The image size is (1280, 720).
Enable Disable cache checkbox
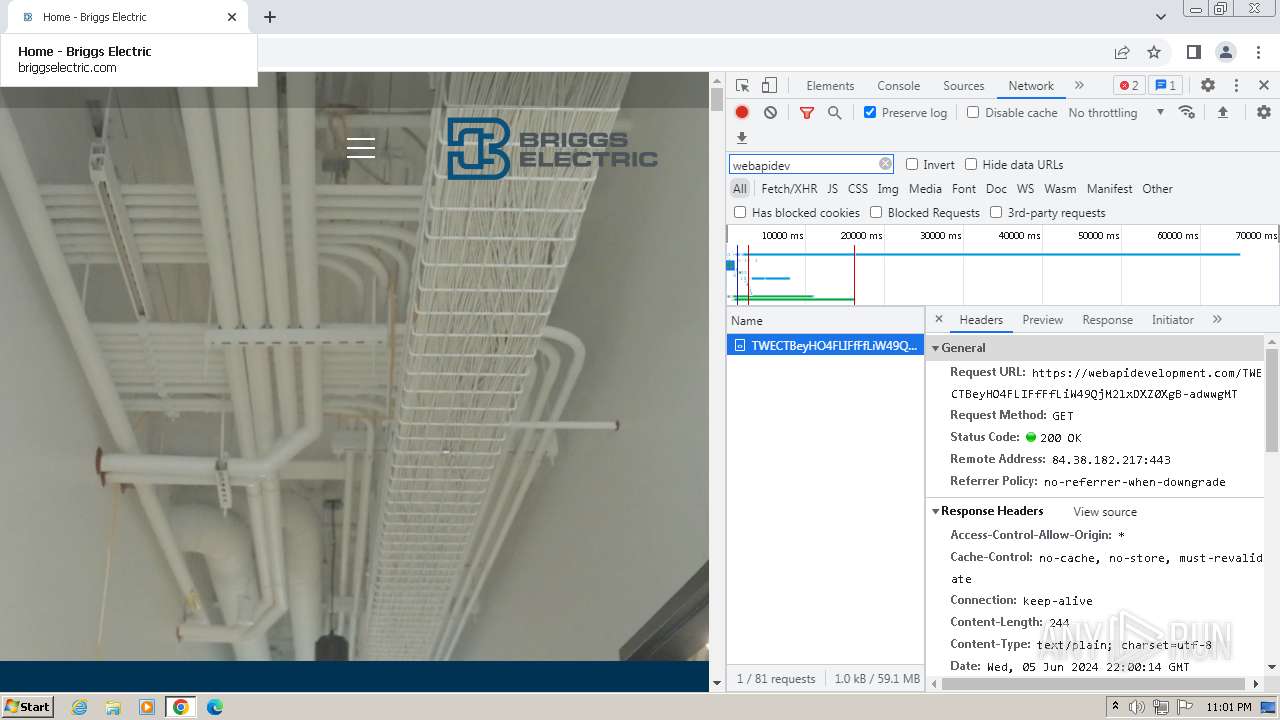point(973,112)
